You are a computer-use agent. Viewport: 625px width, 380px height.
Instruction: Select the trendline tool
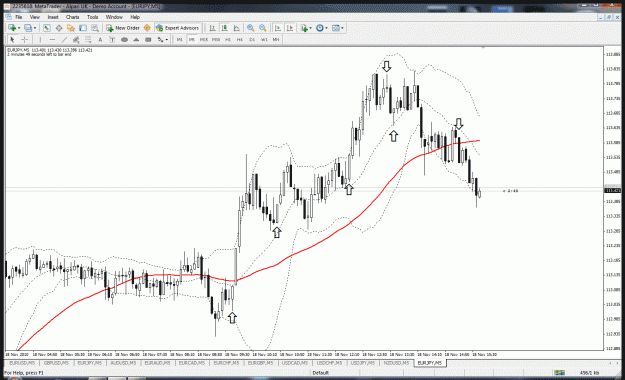[x=64, y=39]
